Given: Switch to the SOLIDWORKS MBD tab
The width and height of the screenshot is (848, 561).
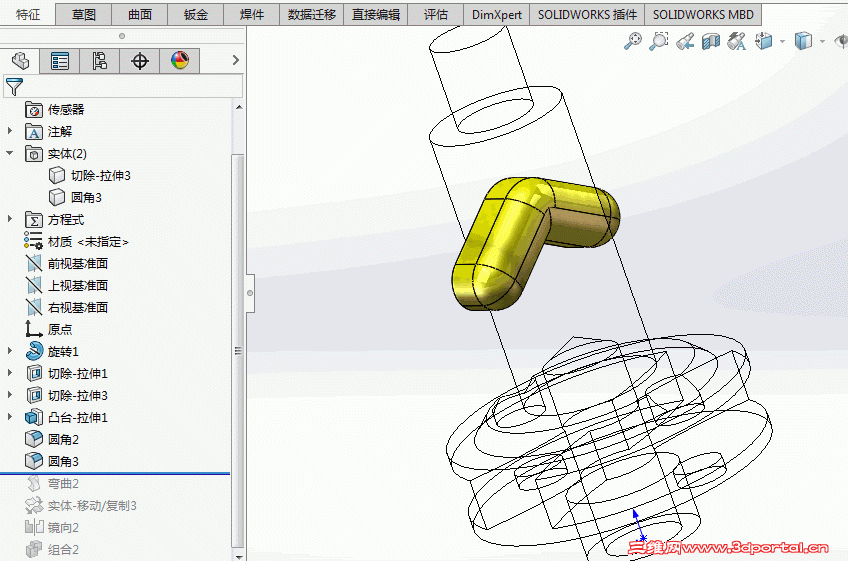Looking at the screenshot, I should coord(703,15).
